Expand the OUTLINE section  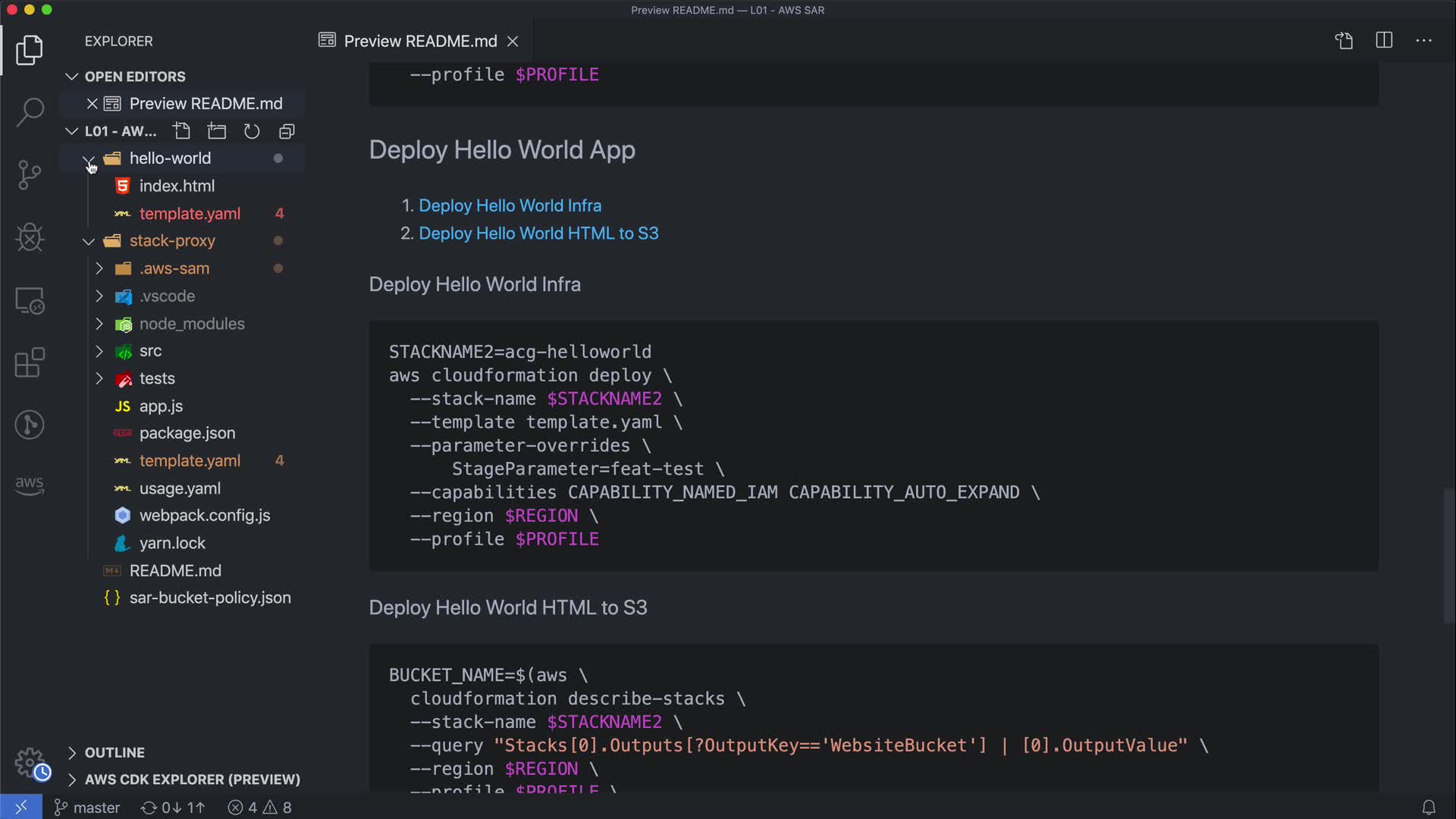(114, 752)
